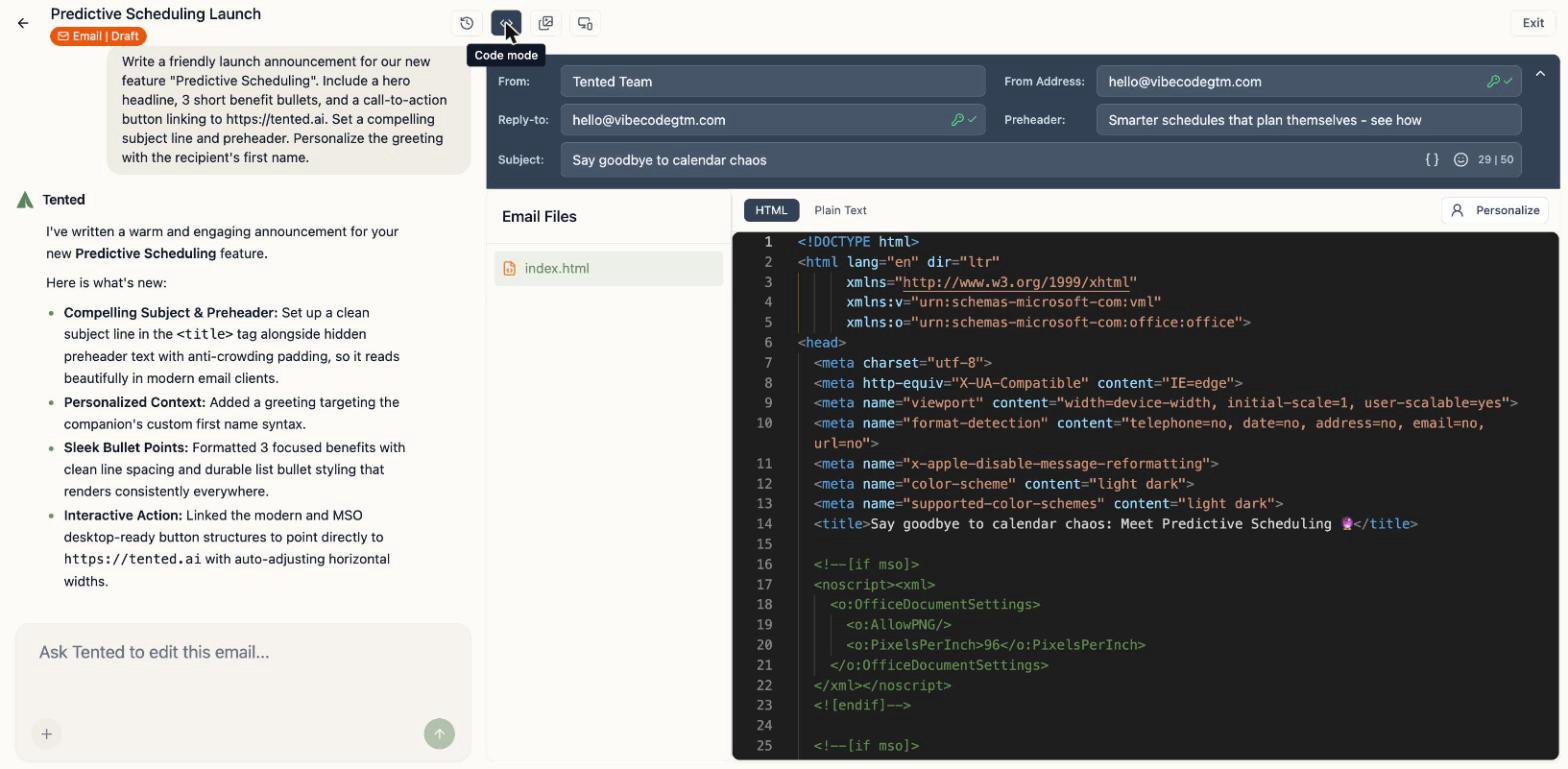Click the plus attachment button in chat
This screenshot has height=769, width=1568.
[x=46, y=734]
